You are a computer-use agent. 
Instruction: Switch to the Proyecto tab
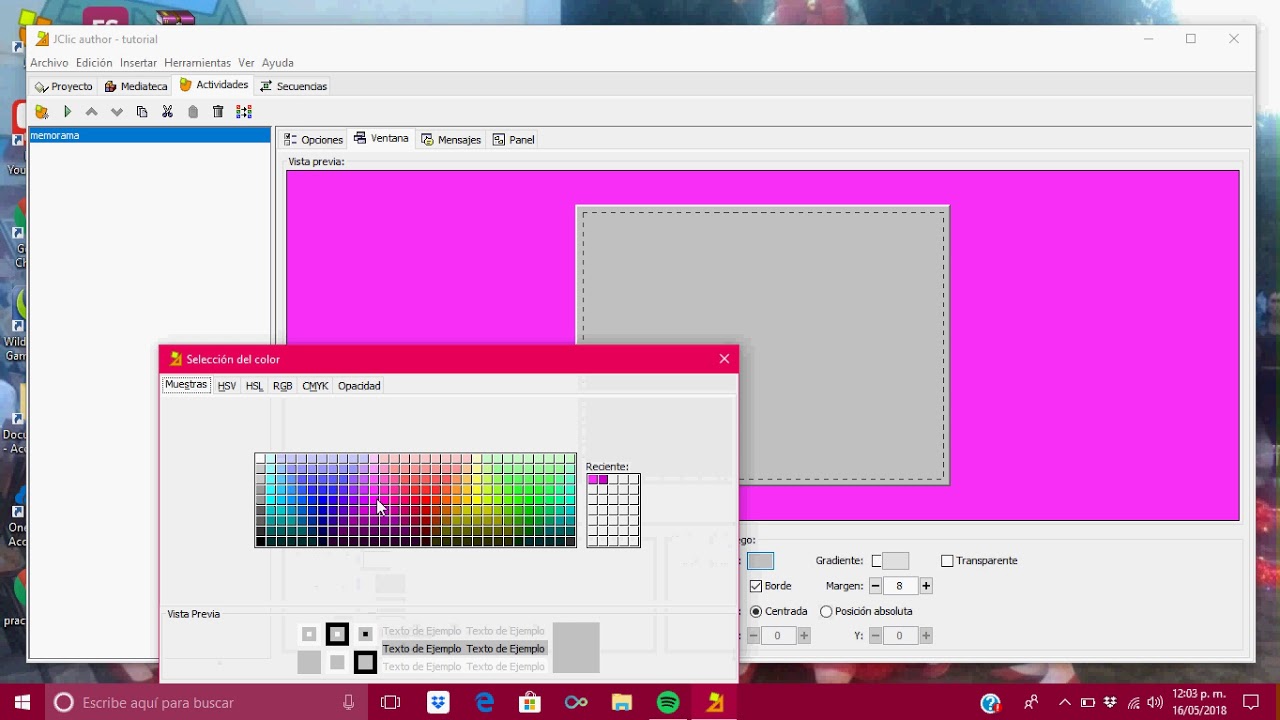click(63, 86)
